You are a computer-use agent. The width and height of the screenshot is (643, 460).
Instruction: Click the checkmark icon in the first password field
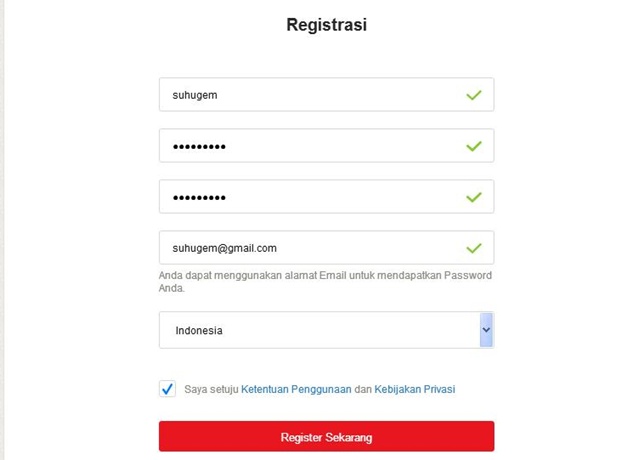coord(473,146)
